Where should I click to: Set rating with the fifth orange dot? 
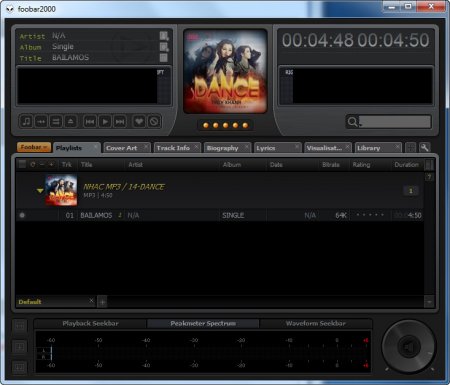point(245,125)
